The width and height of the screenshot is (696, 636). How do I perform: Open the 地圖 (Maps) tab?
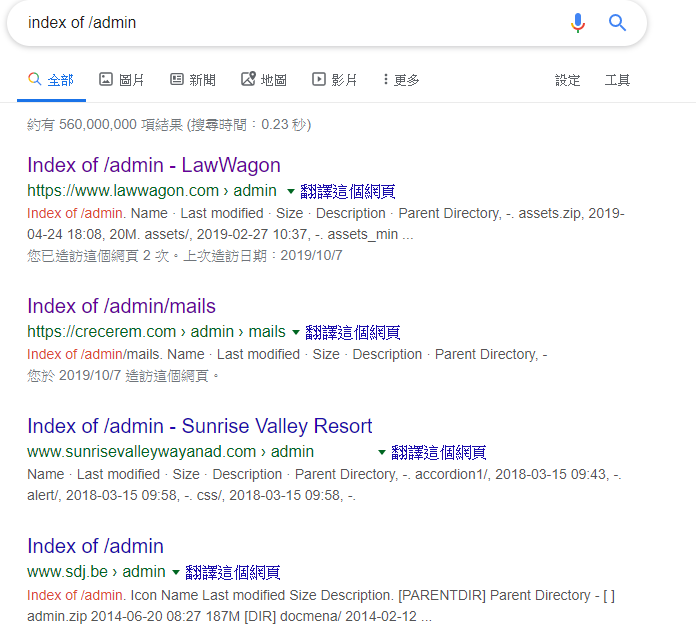(x=264, y=80)
